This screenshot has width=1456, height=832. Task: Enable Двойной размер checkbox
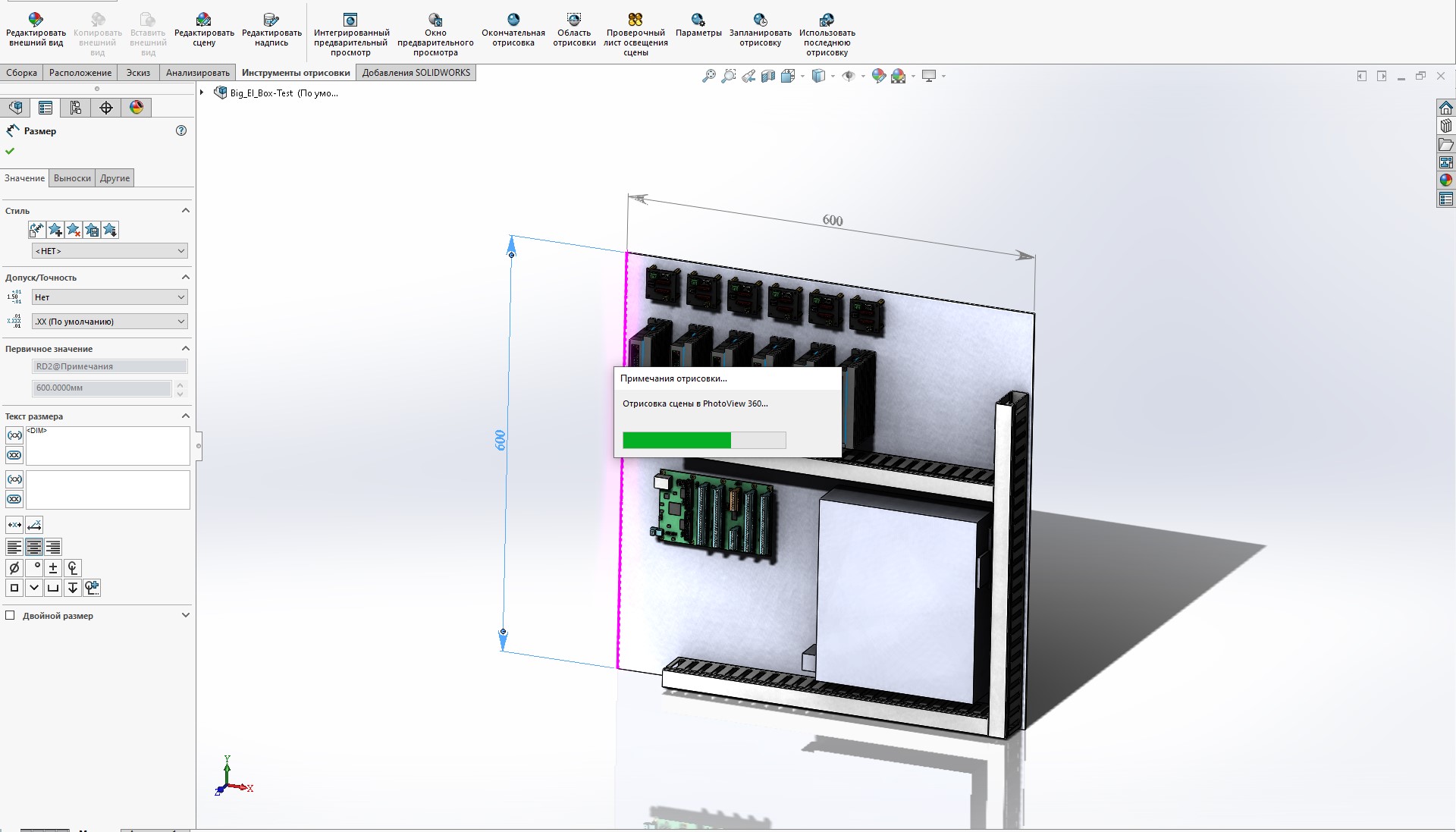coord(11,616)
